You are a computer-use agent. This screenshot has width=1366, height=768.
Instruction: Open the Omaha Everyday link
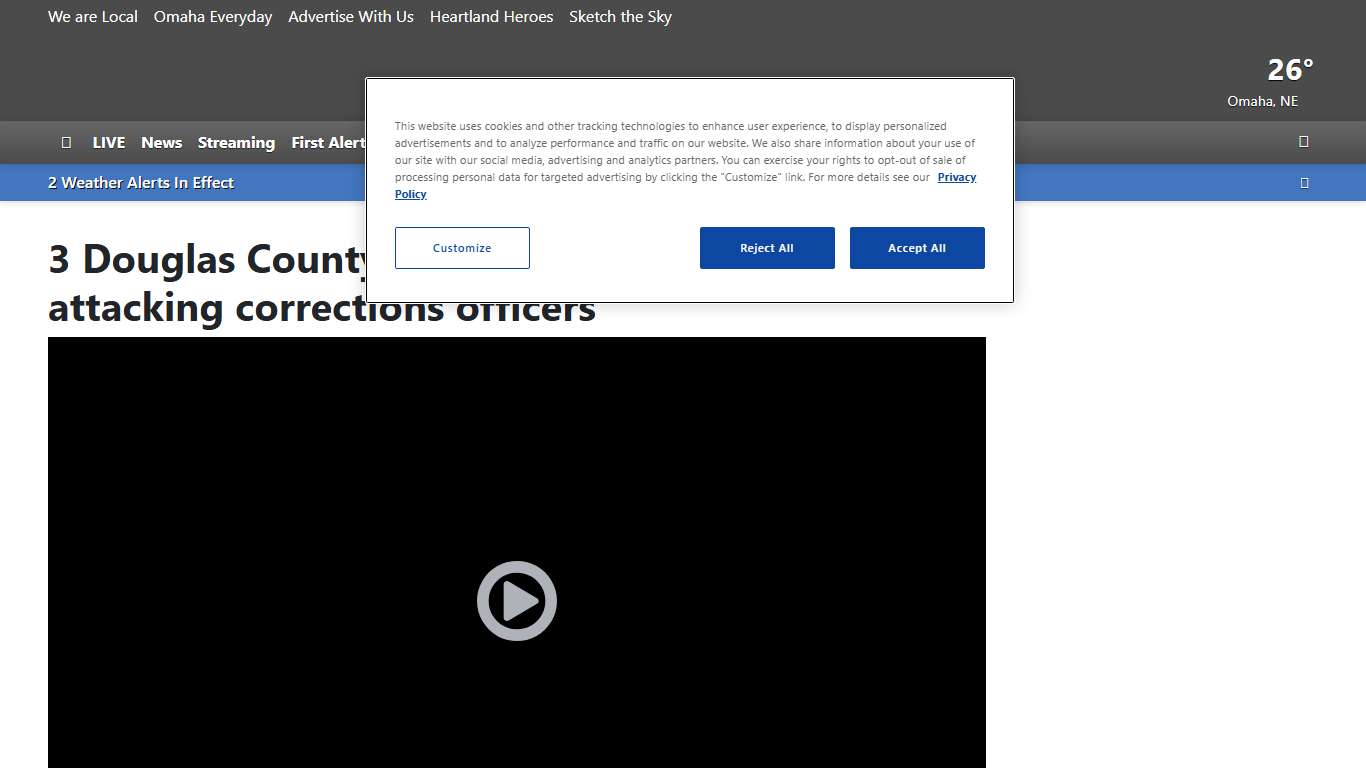coord(213,17)
